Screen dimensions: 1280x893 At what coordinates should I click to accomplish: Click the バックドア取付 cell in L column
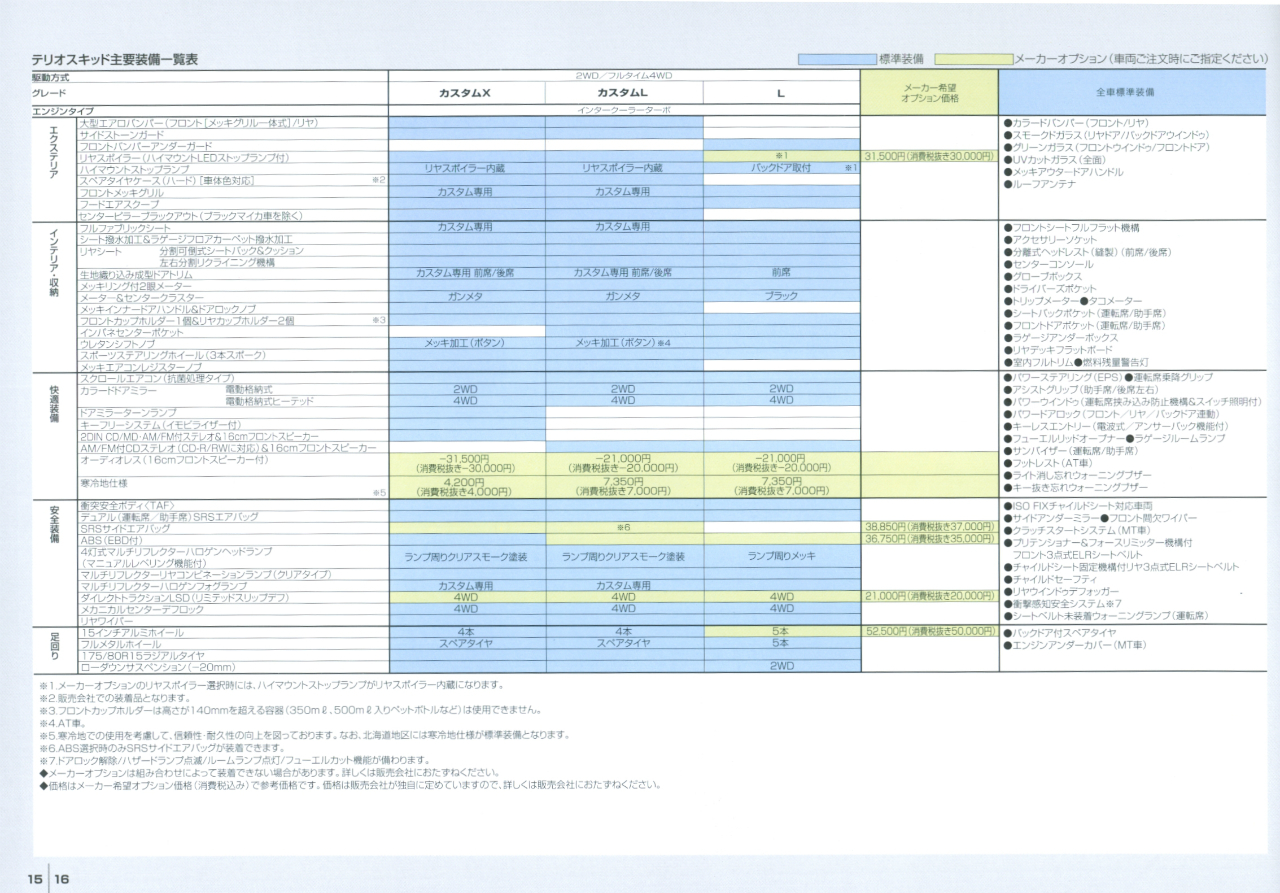(x=781, y=169)
